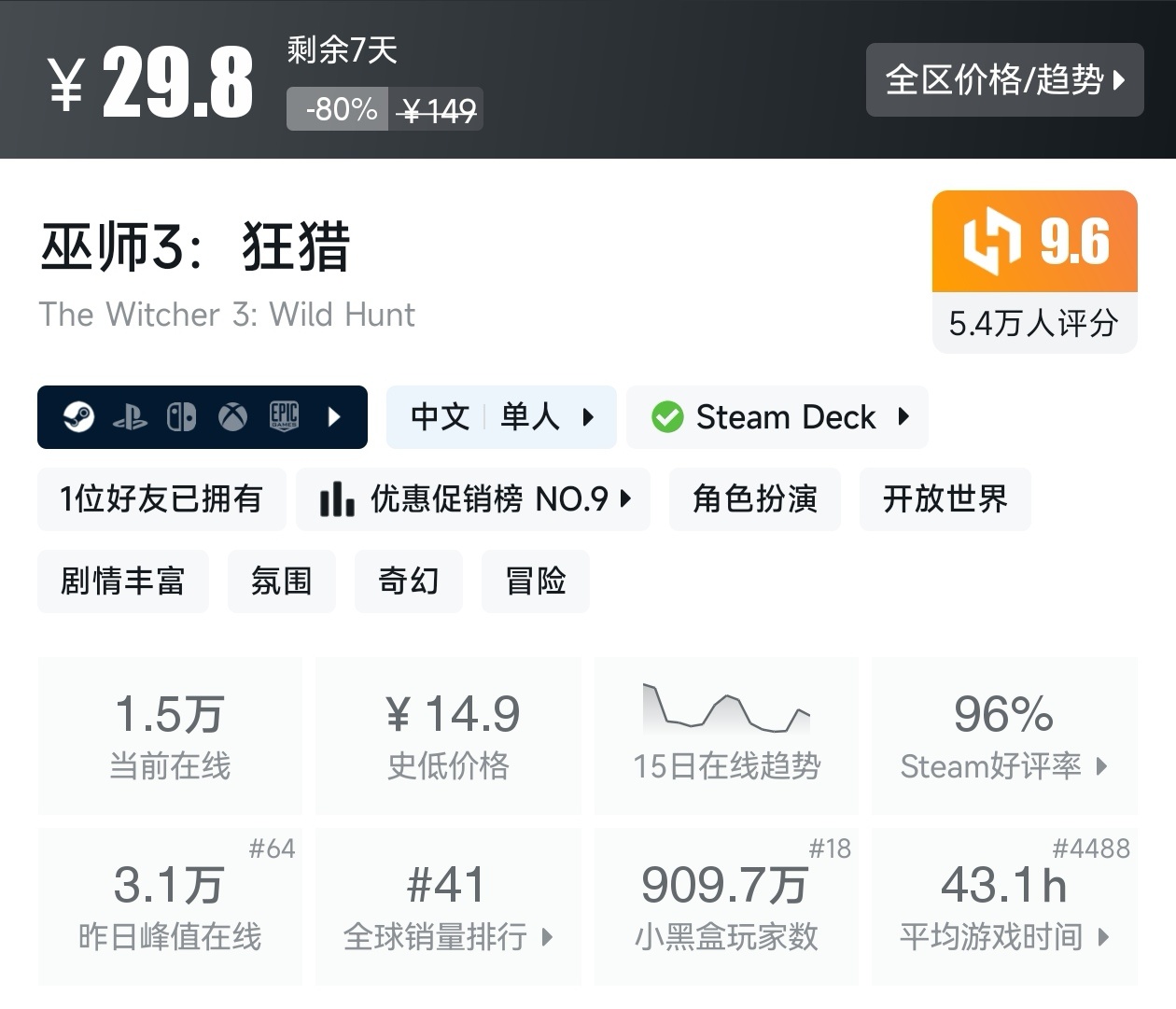The width and height of the screenshot is (1176, 1009).
Task: Select the 冒险 tag
Action: click(536, 582)
